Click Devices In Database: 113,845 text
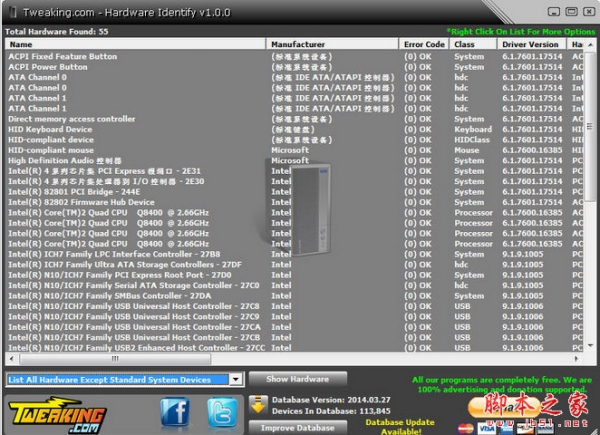 pyautogui.click(x=331, y=411)
